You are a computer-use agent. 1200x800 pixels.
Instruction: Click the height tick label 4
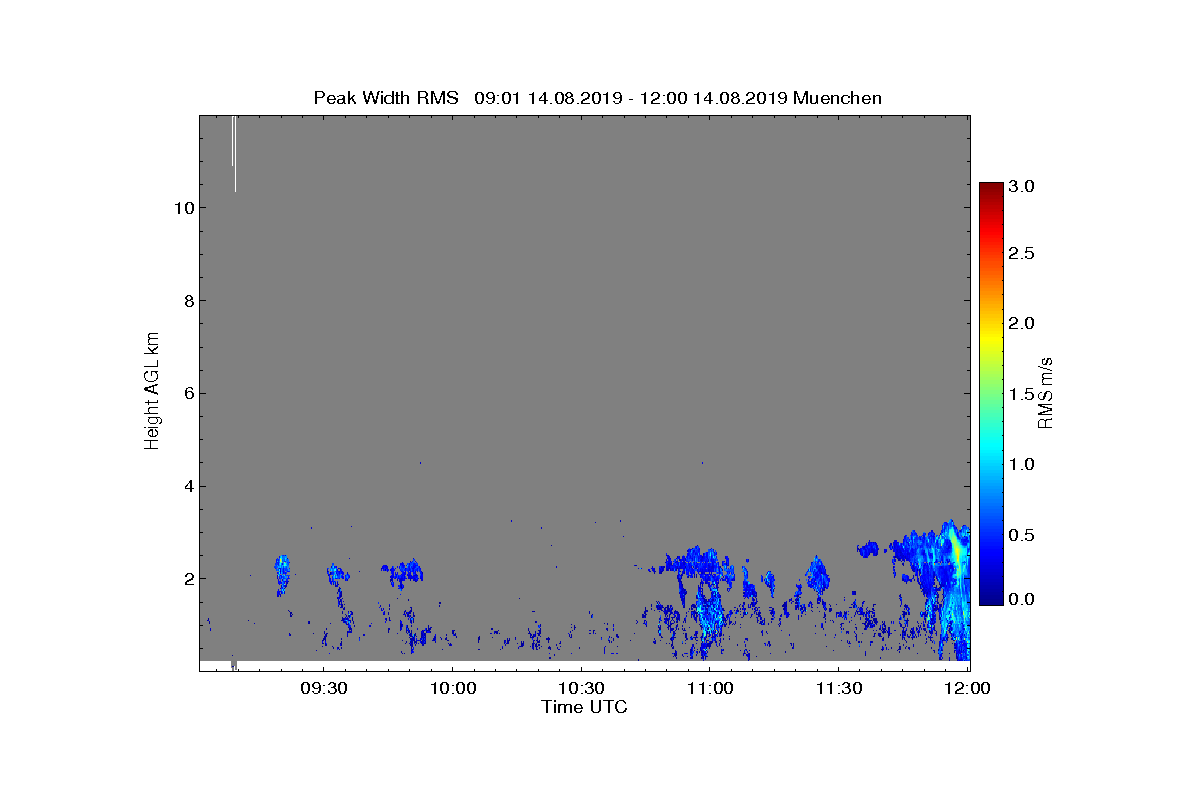pos(187,487)
